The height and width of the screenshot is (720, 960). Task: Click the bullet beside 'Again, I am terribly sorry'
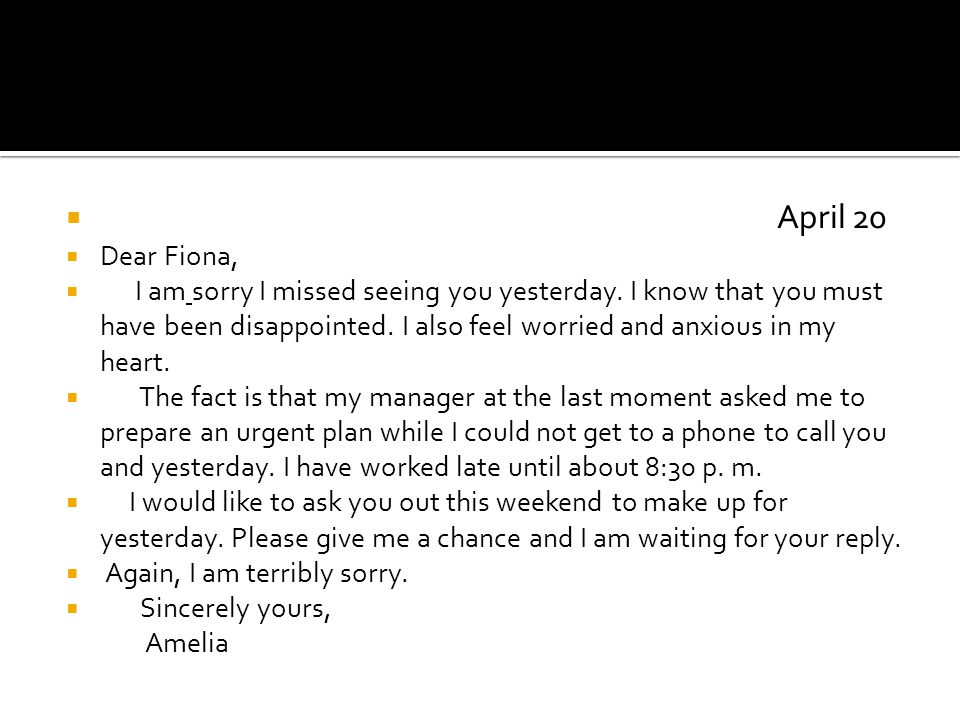click(73, 574)
